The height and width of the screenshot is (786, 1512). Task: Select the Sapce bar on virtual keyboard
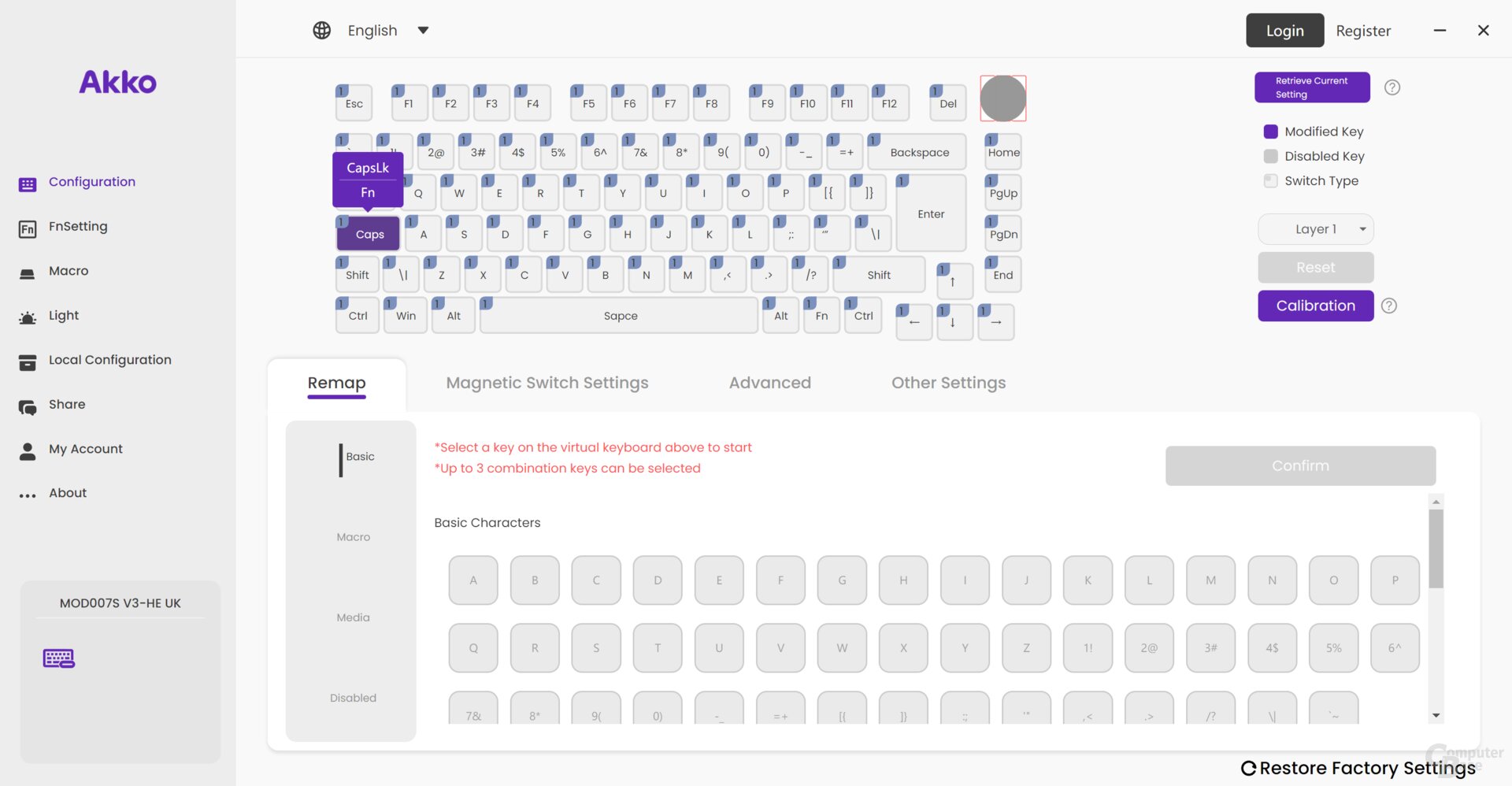[x=620, y=316]
